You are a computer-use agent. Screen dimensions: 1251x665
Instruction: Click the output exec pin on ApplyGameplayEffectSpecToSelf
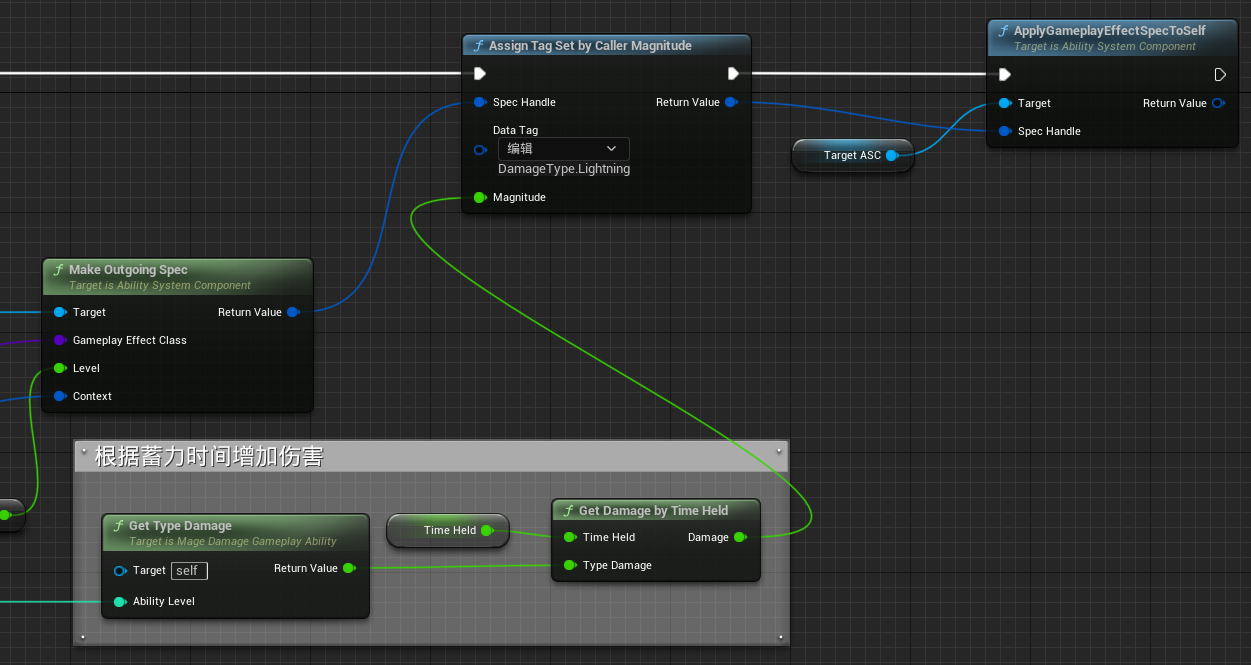coord(1220,75)
